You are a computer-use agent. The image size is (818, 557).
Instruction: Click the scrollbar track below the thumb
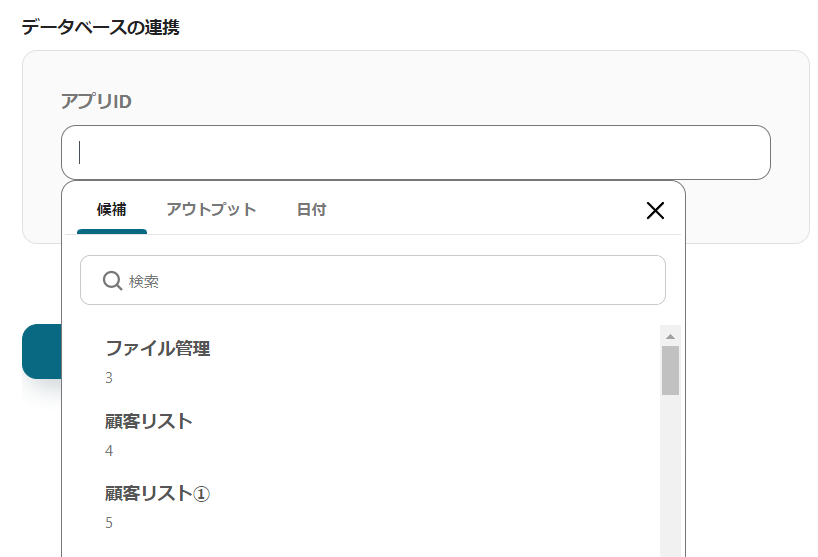(x=670, y=470)
